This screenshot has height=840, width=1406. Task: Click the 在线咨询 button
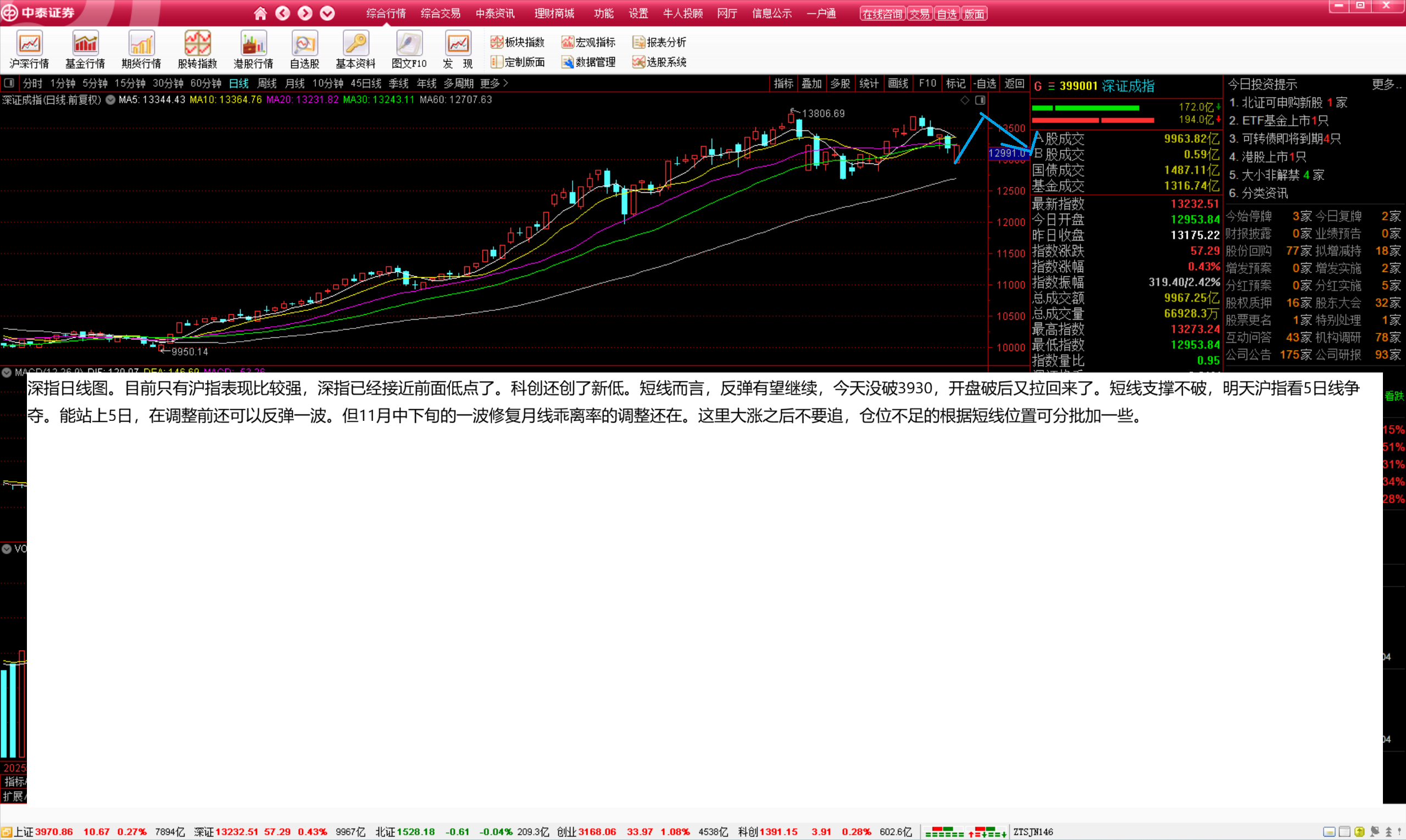pyautogui.click(x=882, y=14)
